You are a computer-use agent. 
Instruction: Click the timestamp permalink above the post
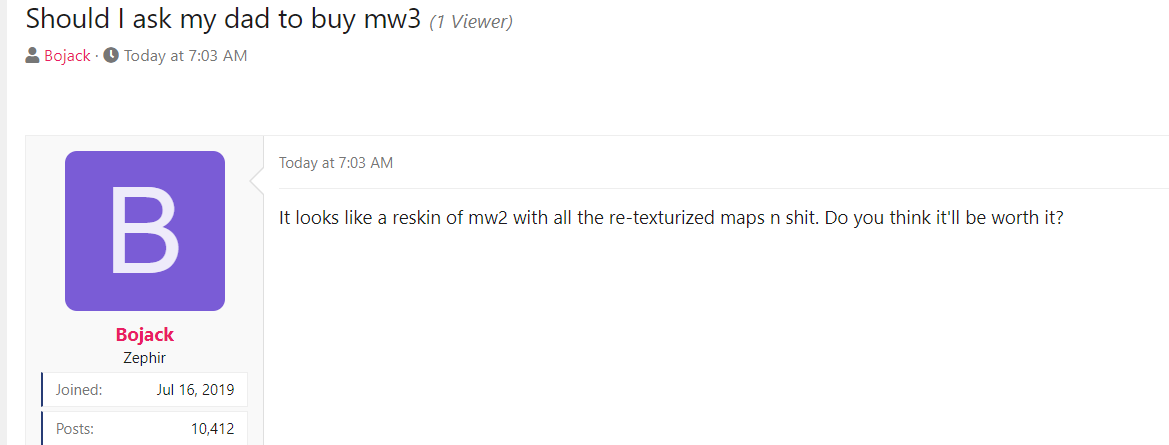click(x=335, y=162)
